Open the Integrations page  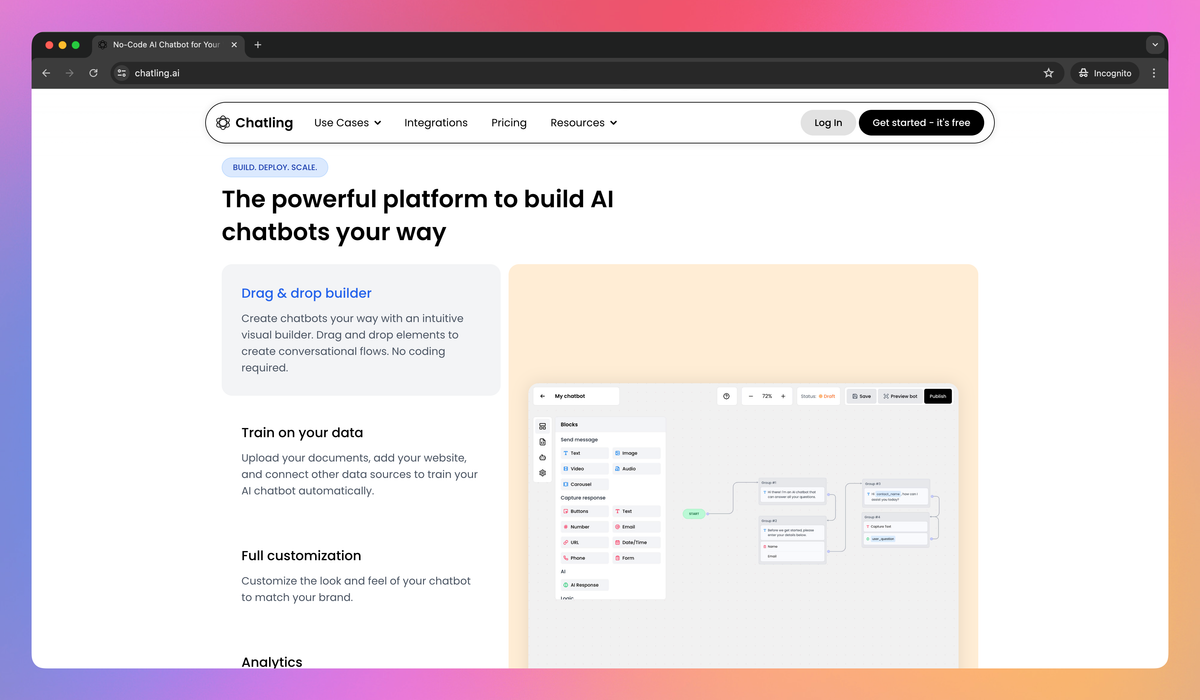(x=436, y=123)
